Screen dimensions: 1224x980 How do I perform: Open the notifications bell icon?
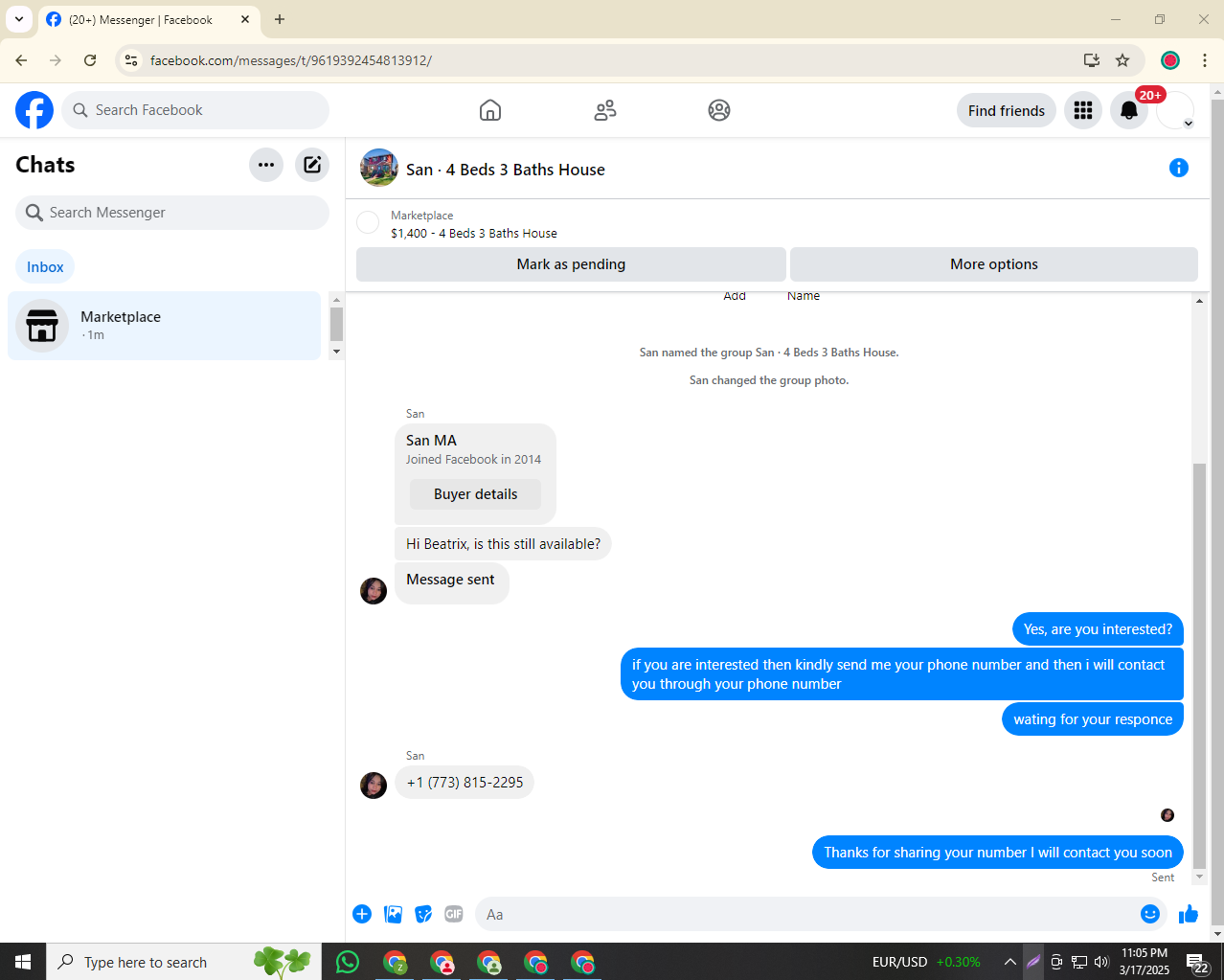pyautogui.click(x=1129, y=110)
